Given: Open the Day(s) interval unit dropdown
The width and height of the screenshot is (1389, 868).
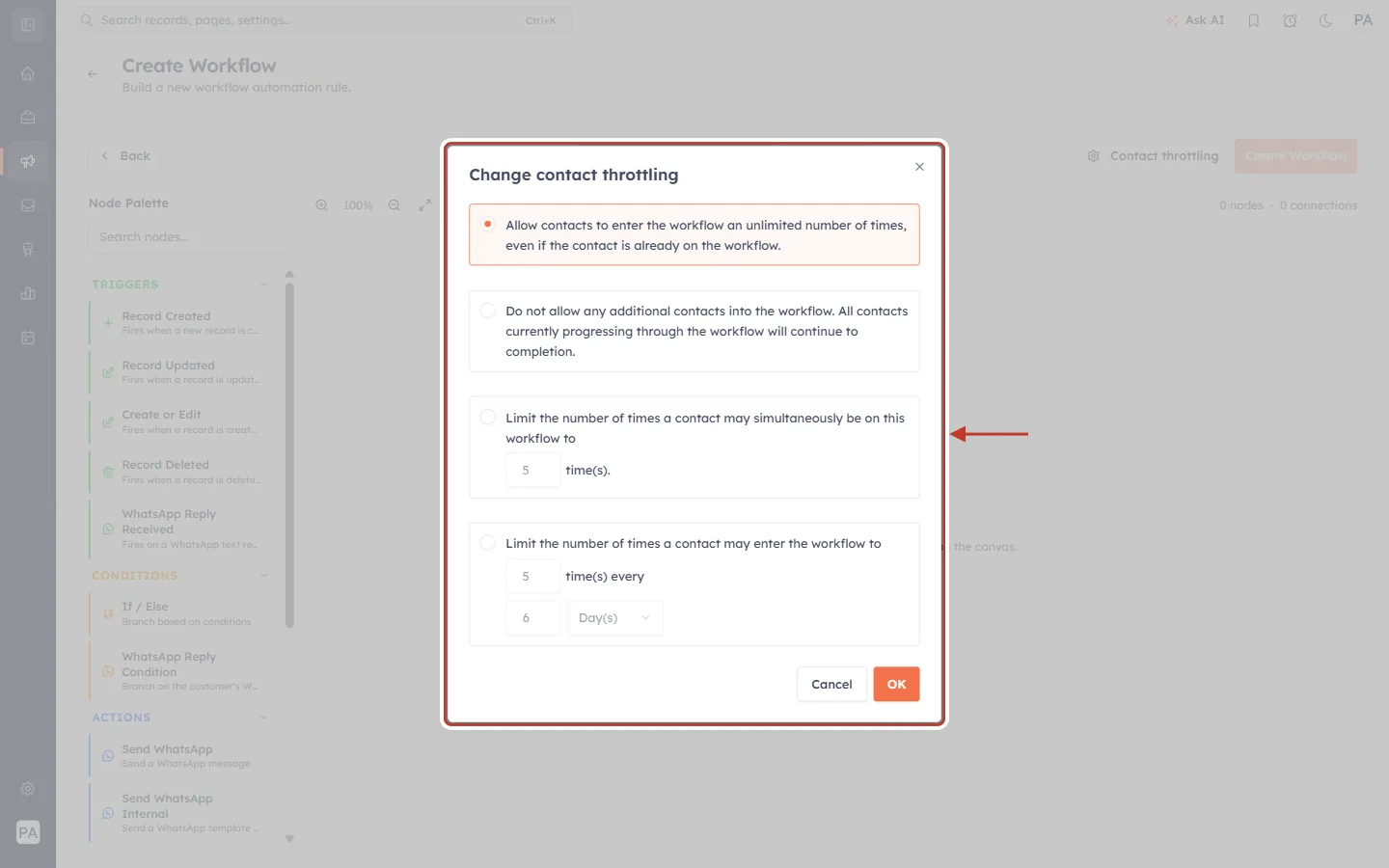Looking at the screenshot, I should [615, 618].
